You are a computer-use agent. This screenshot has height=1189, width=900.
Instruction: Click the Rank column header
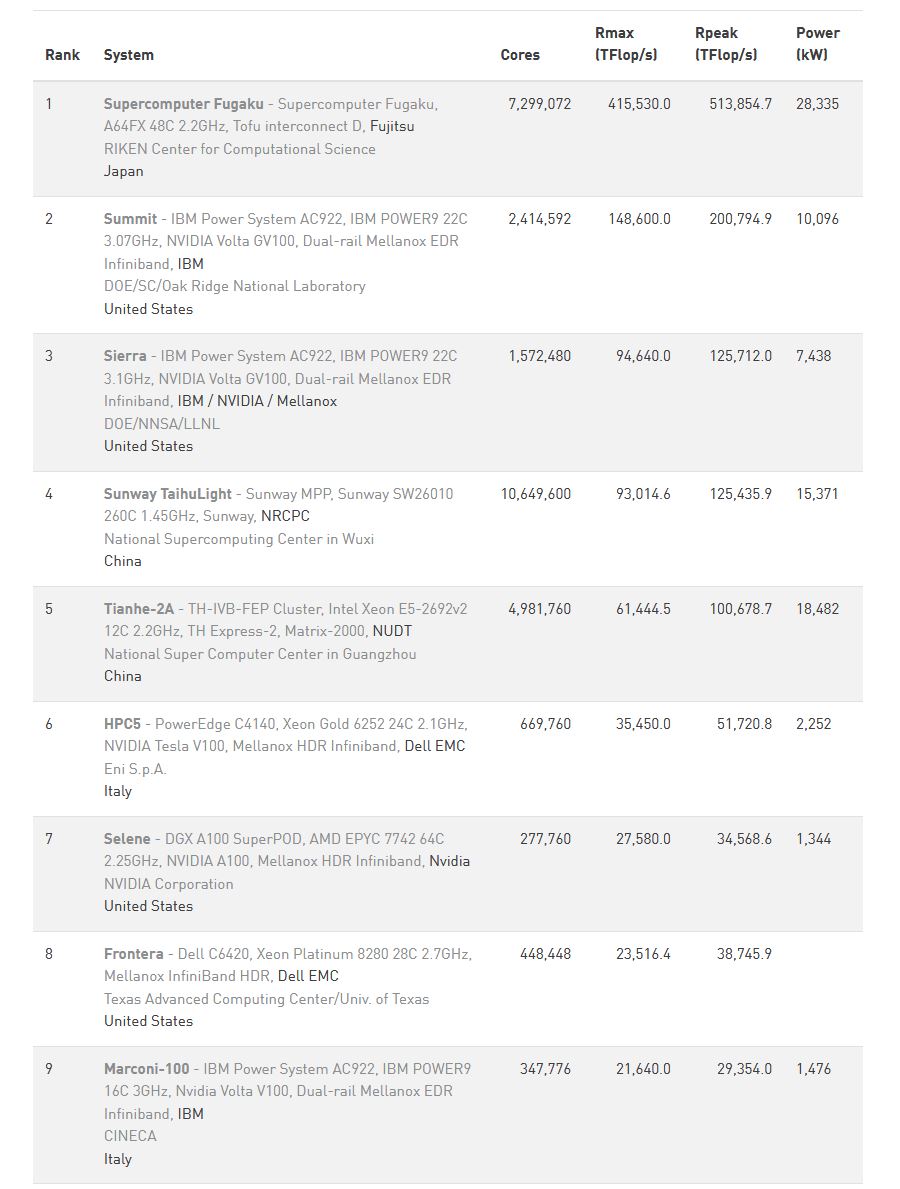point(62,55)
